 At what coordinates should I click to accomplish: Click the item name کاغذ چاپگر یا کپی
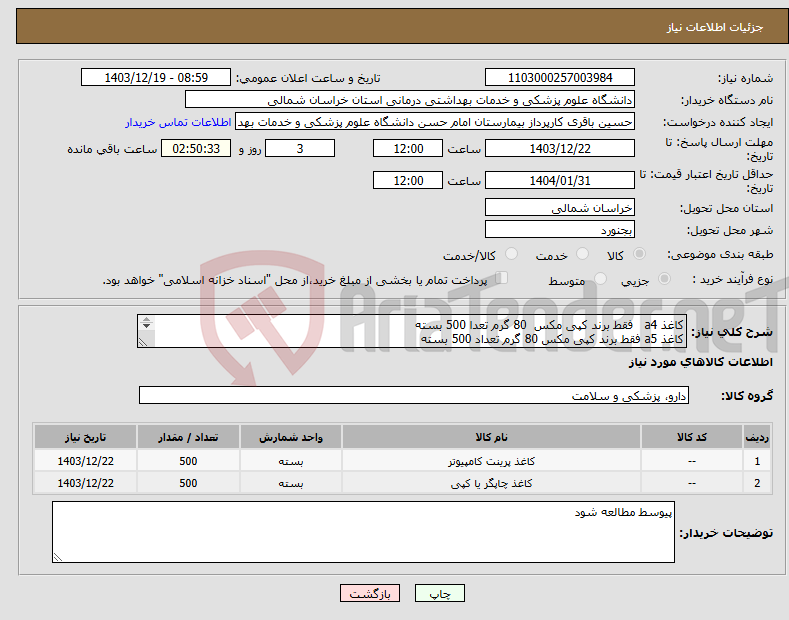[x=491, y=484]
